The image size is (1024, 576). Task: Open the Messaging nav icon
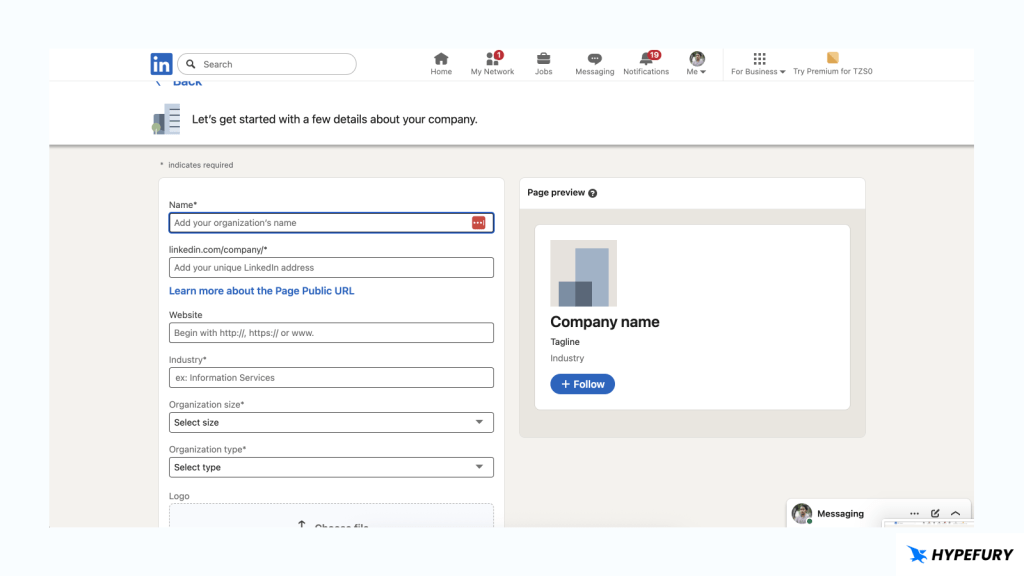coord(595,60)
